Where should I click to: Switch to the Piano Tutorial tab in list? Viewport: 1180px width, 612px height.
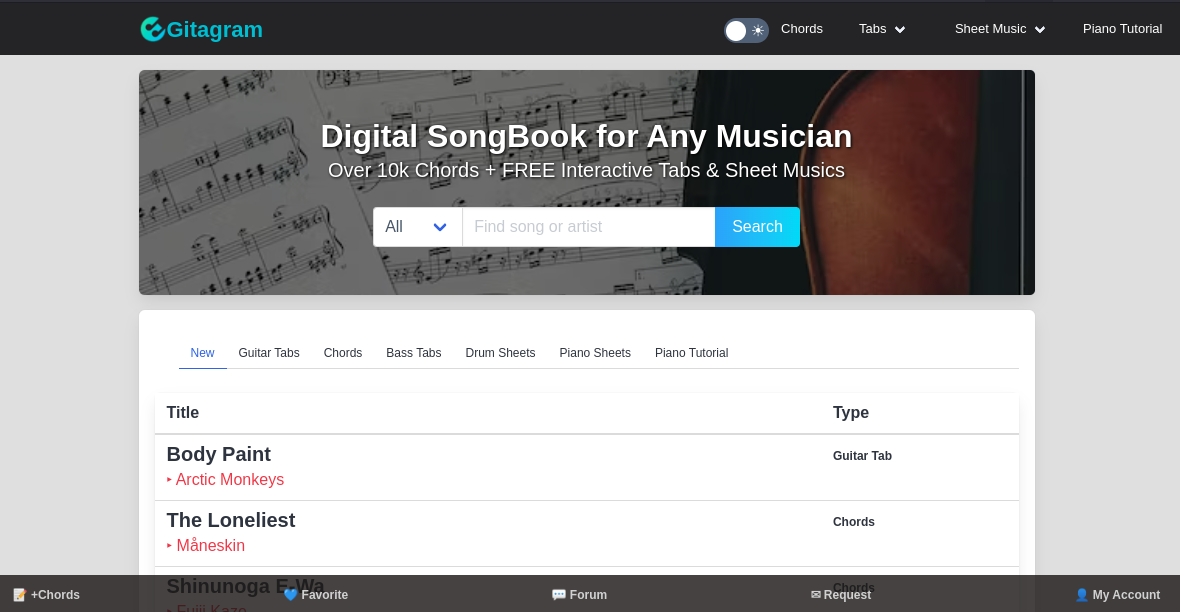click(691, 352)
